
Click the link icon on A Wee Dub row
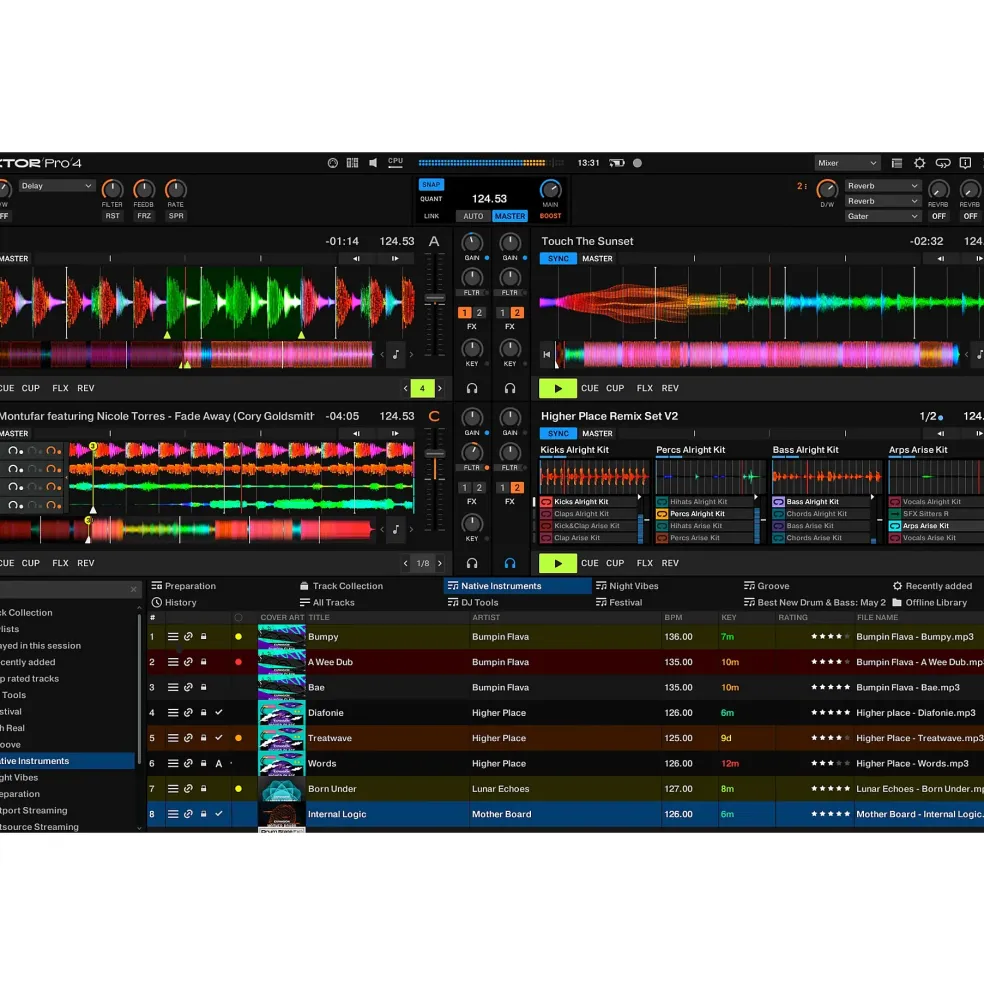(188, 661)
